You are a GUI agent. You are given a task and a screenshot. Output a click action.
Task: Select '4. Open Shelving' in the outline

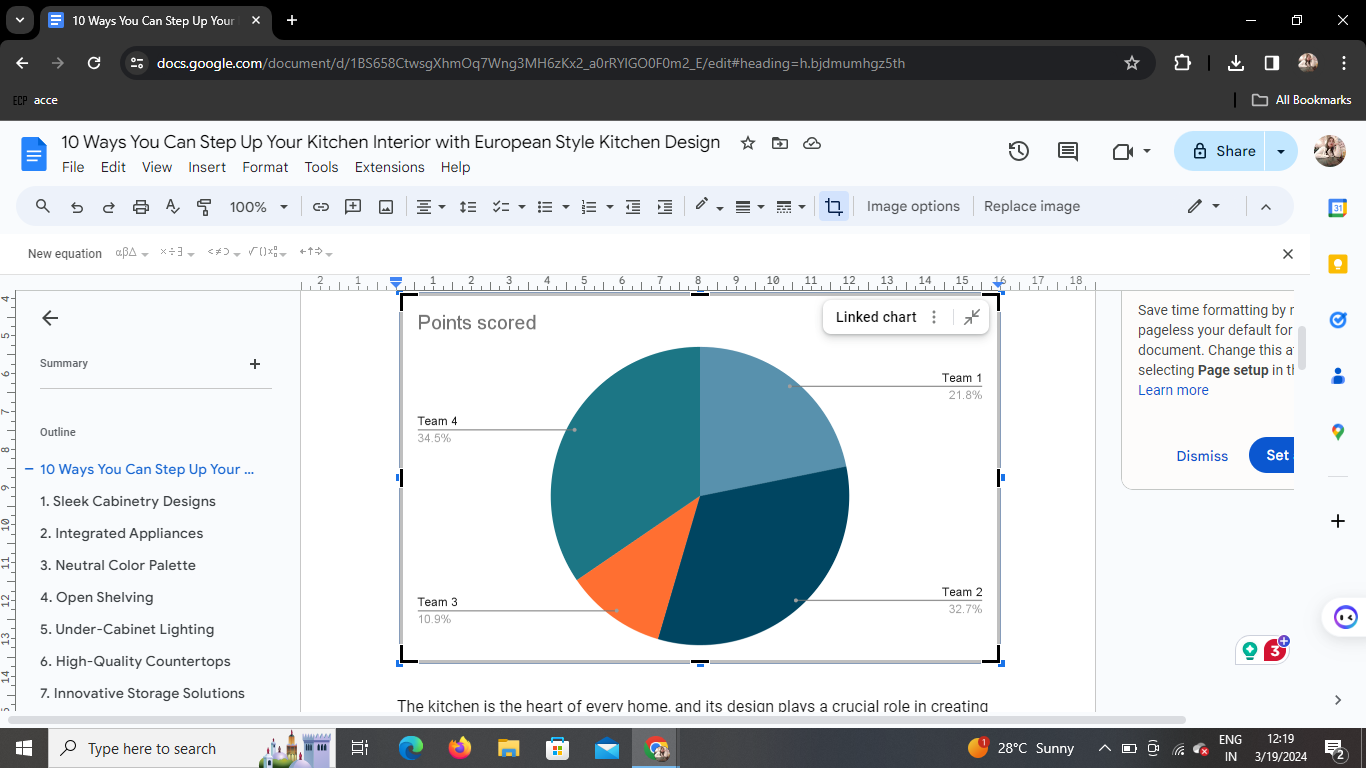(97, 597)
